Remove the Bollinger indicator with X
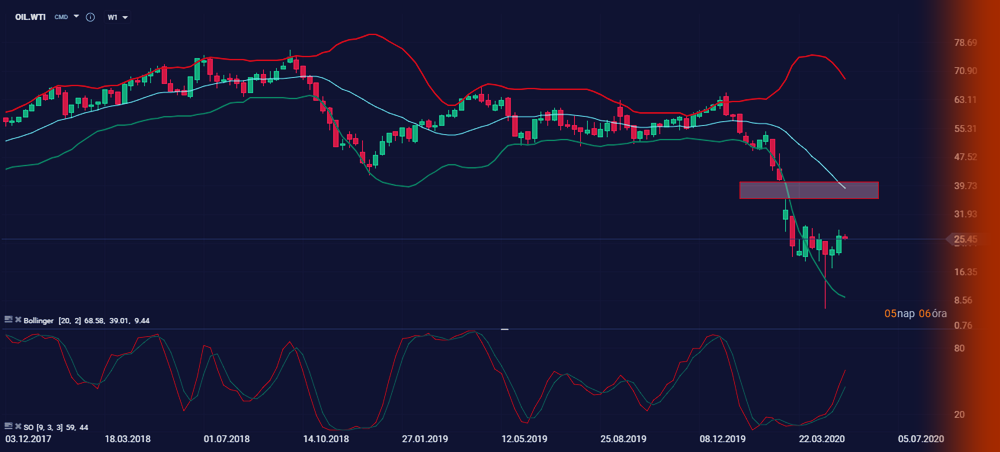The height and width of the screenshot is (452, 1000). 19,319
